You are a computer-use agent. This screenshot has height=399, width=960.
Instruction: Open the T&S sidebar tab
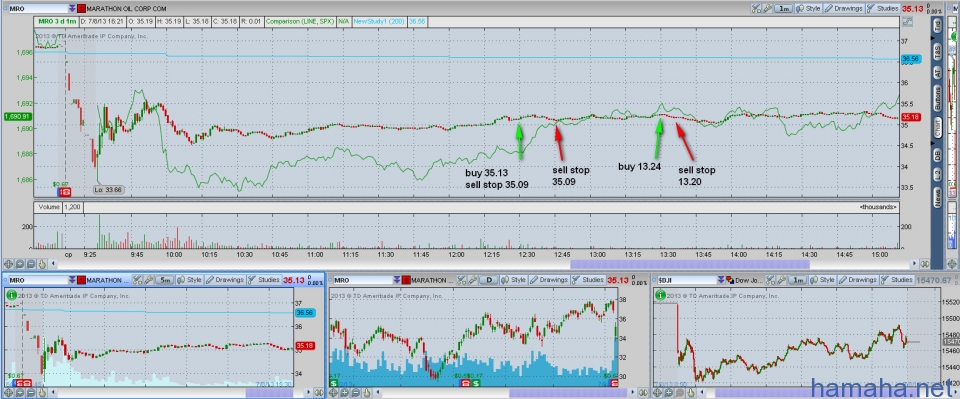(937, 52)
